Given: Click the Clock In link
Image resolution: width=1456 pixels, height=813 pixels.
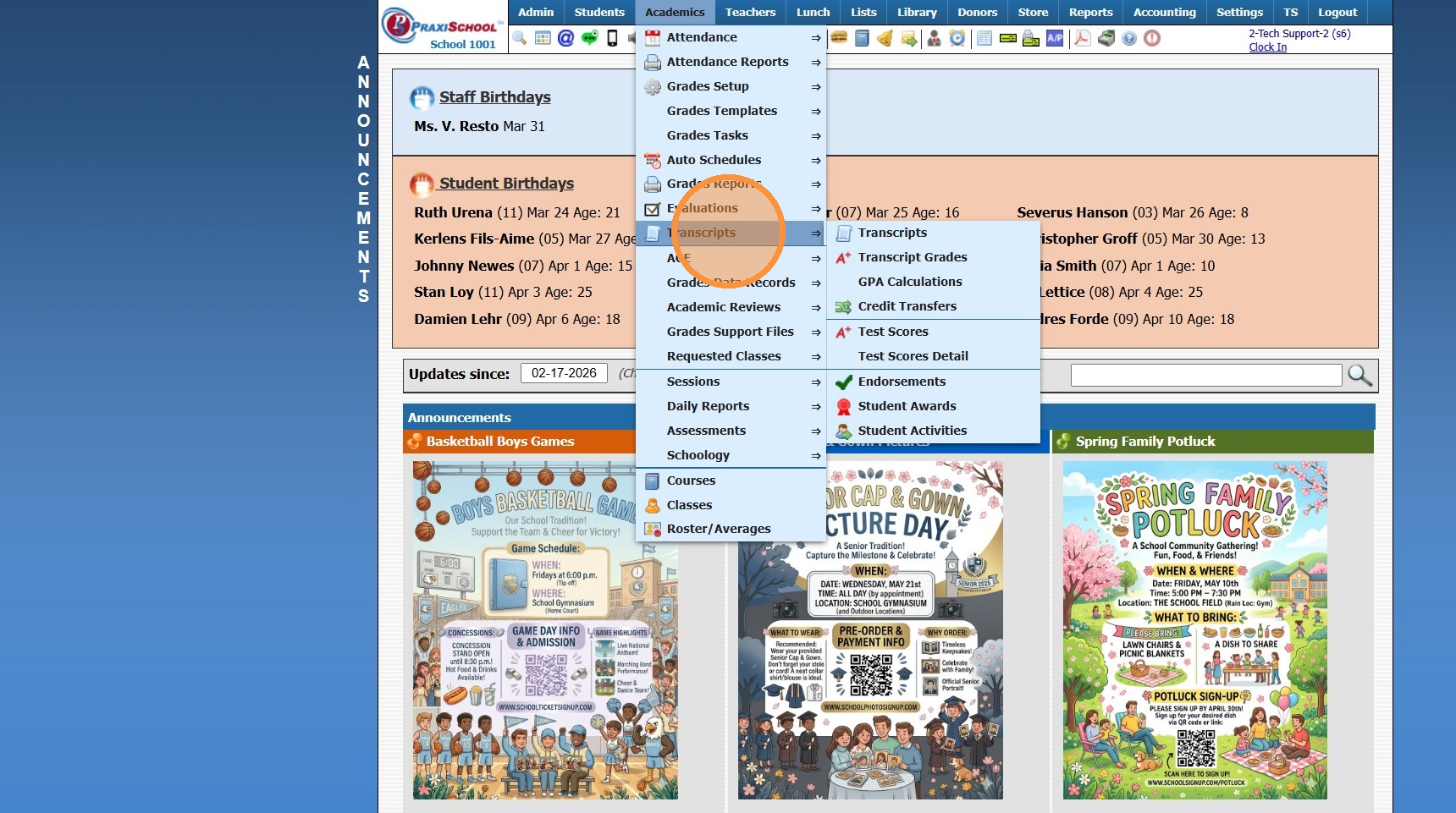Looking at the screenshot, I should [x=1267, y=47].
